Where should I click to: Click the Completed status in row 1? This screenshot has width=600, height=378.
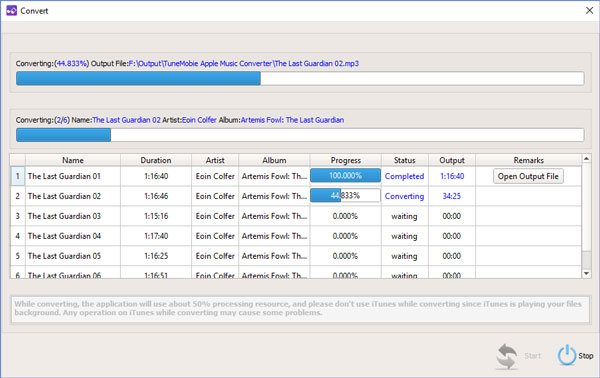(404, 176)
